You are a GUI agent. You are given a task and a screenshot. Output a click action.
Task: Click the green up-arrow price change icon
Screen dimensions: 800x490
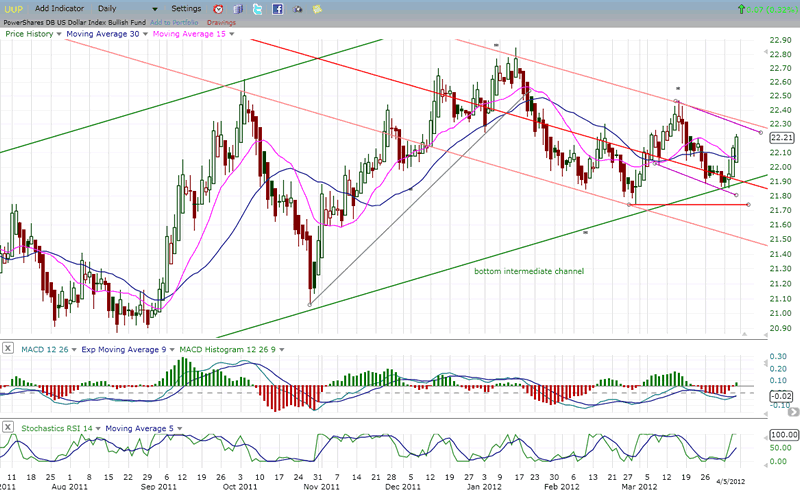(741, 9)
